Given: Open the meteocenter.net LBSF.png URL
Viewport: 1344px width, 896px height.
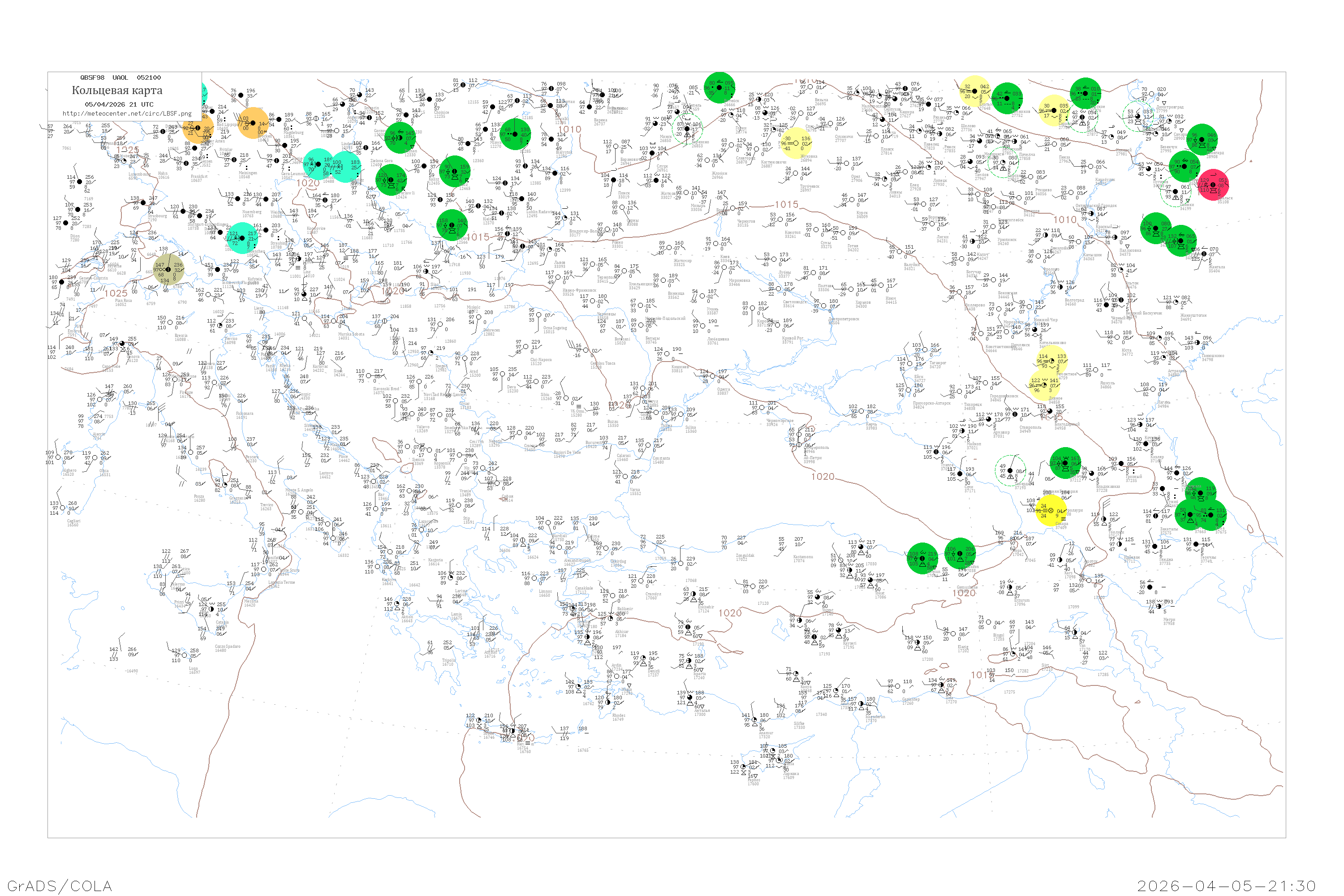Looking at the screenshot, I should pos(127,114).
